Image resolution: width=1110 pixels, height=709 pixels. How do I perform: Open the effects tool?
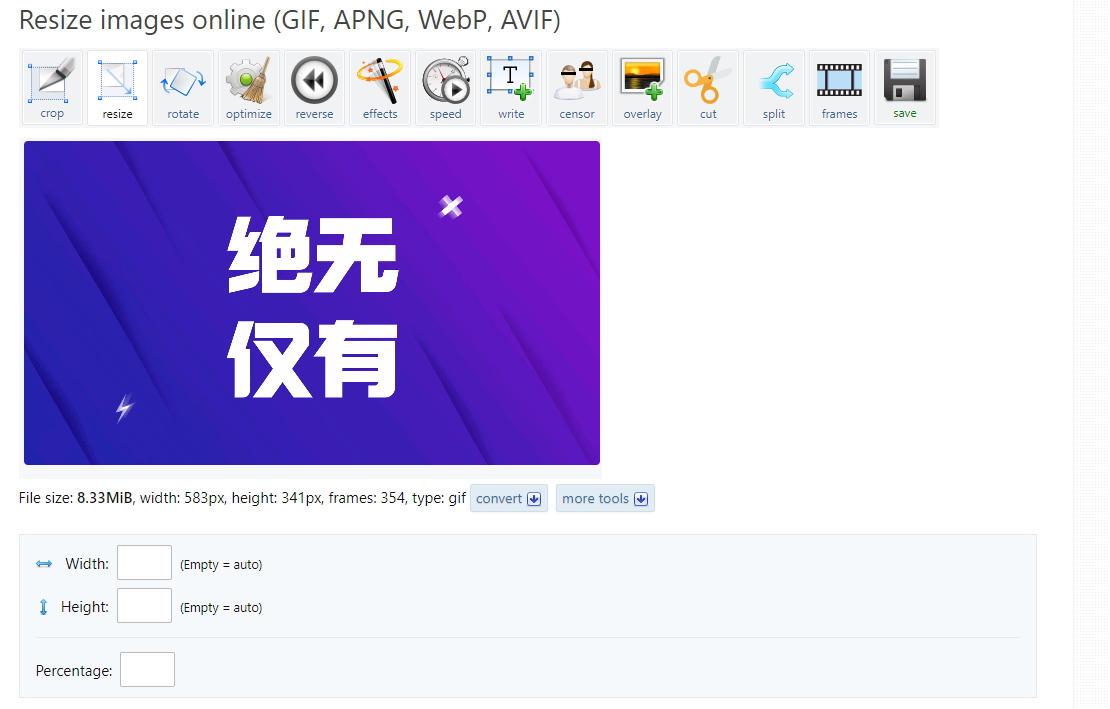[380, 88]
